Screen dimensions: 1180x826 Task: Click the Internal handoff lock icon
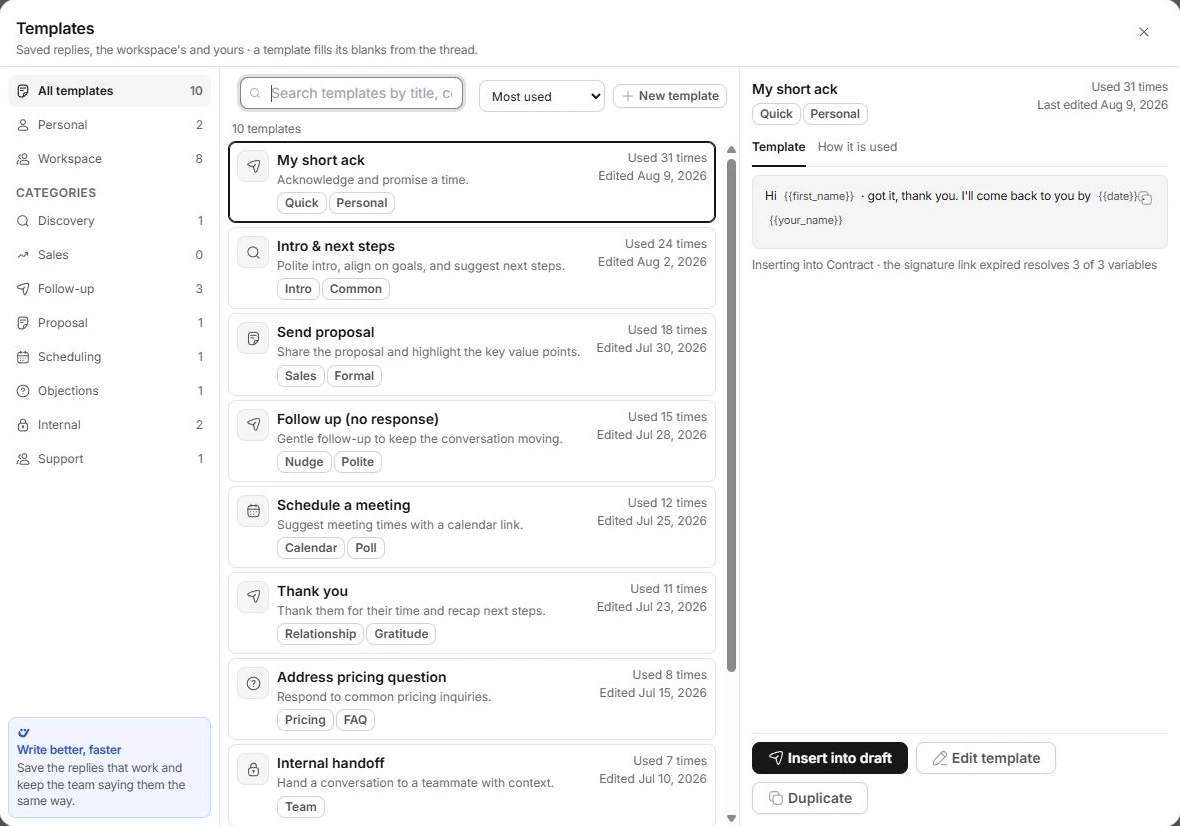(254, 770)
